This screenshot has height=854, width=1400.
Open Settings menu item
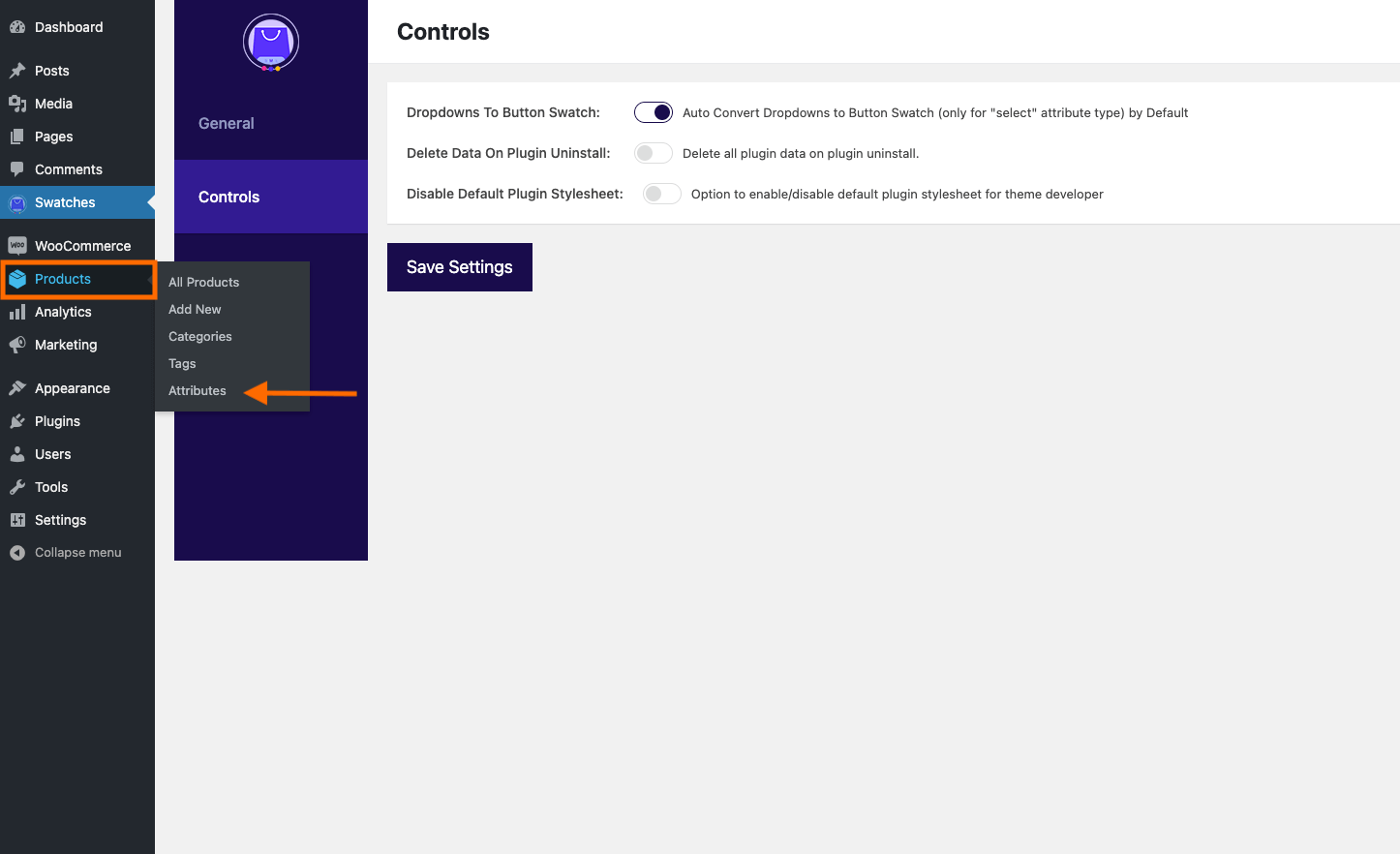coord(77,520)
